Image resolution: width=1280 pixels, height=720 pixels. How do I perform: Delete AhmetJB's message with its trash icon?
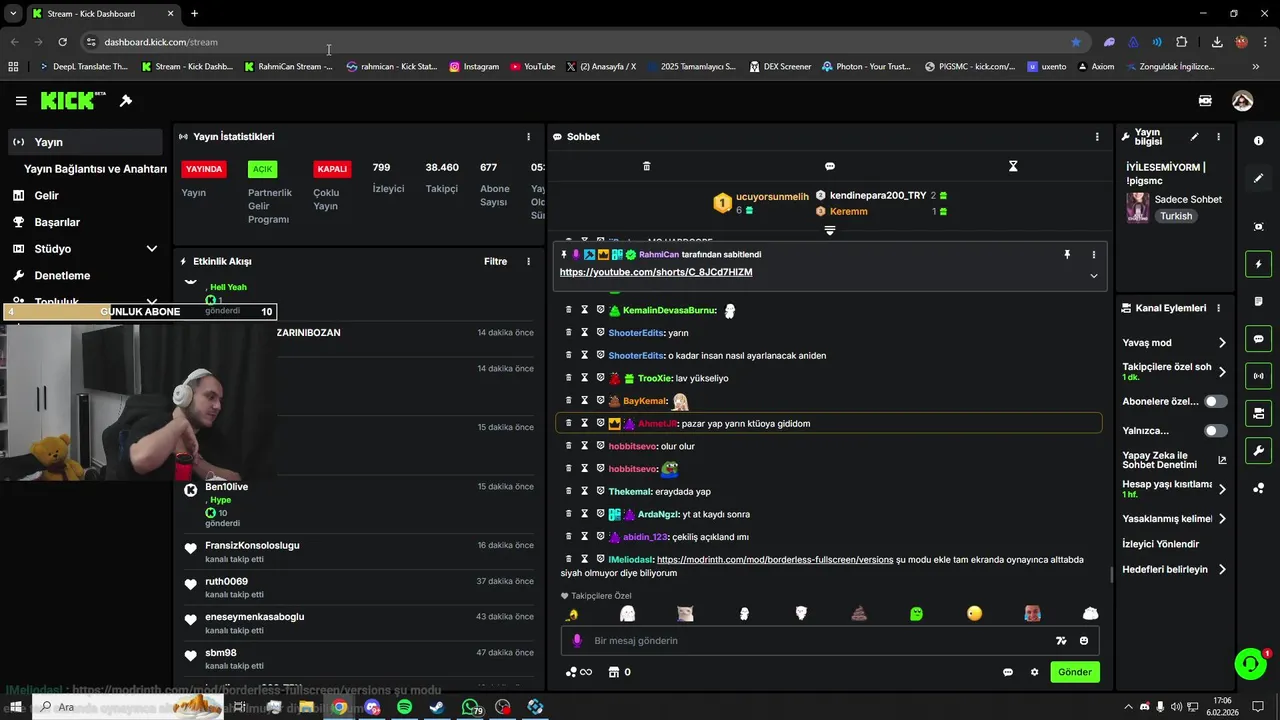pyautogui.click(x=569, y=423)
